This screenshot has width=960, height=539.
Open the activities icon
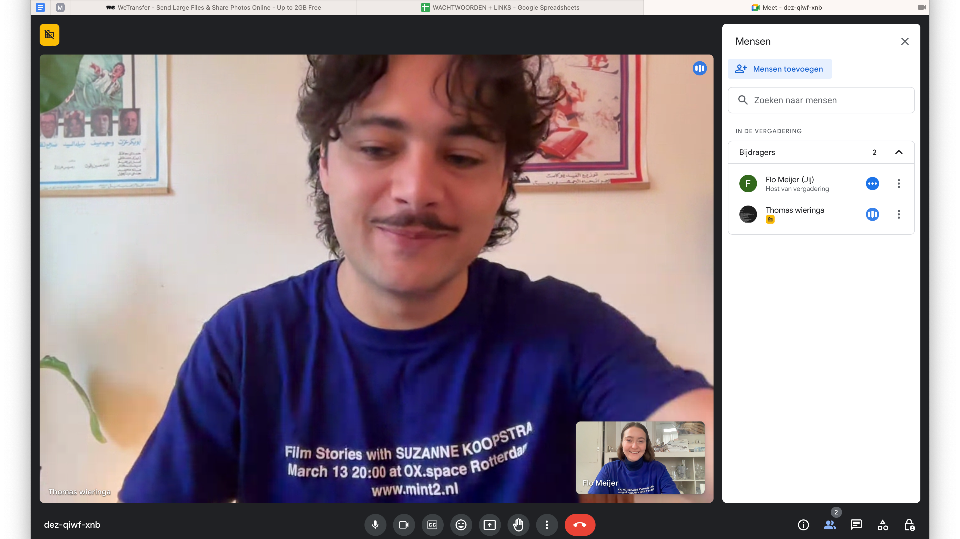point(883,525)
